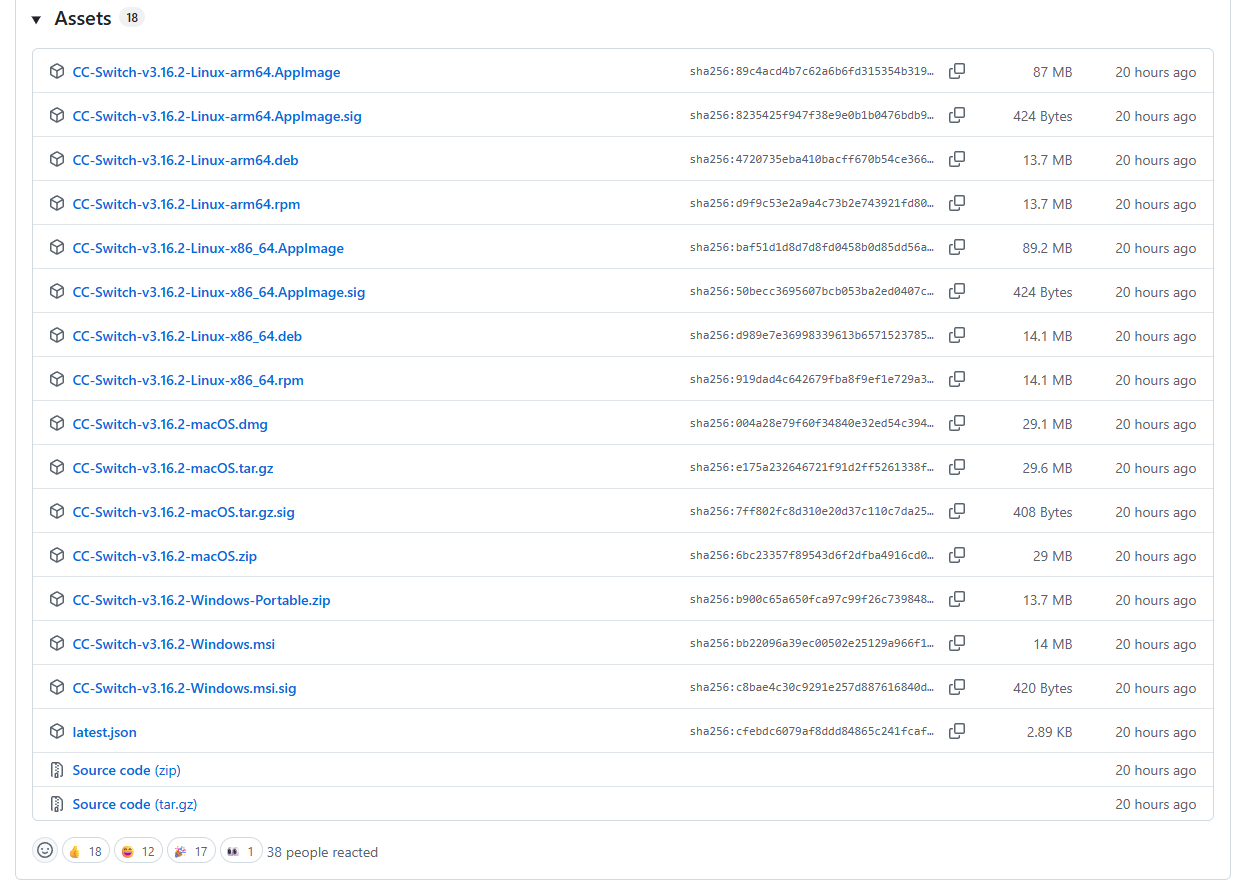Screen dimensions: 1245x880
Task: Copy SHA256 of Linux-x86_64.AppImage
Action: pyautogui.click(x=957, y=247)
